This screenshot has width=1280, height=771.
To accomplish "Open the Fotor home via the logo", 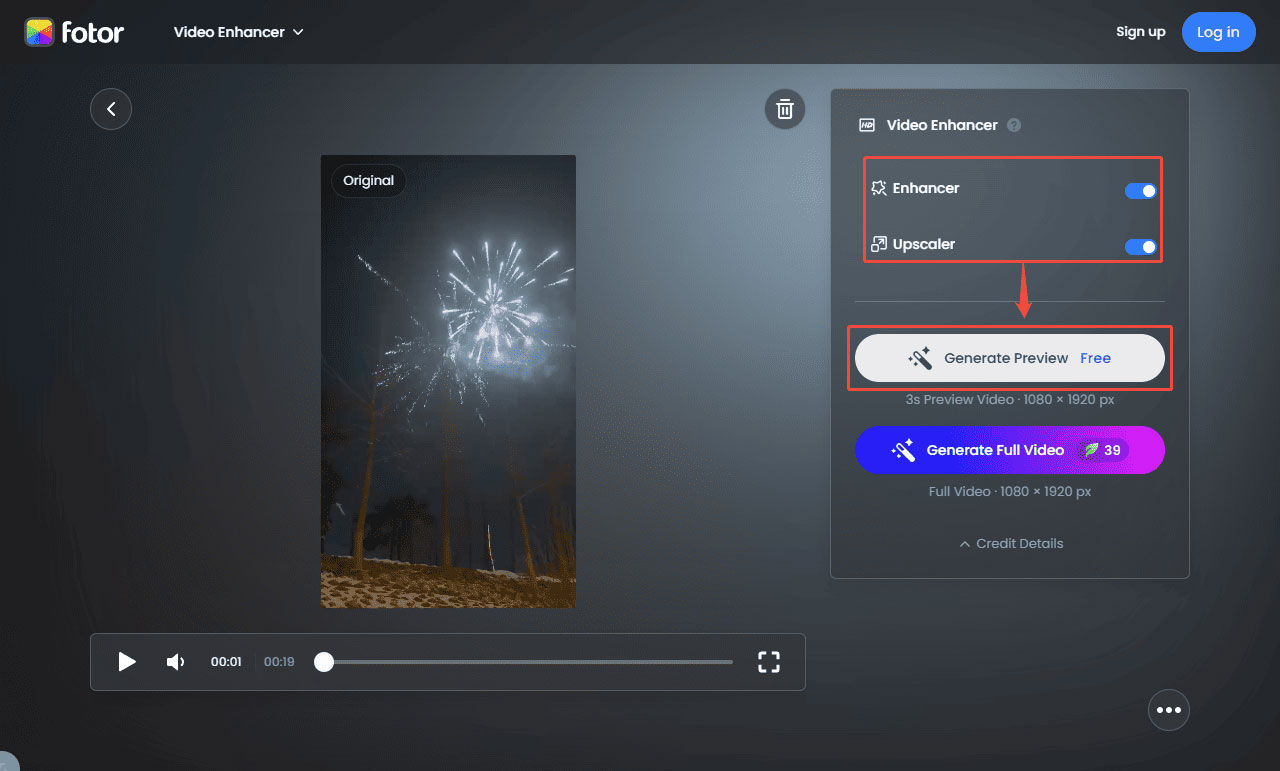I will click(75, 31).
